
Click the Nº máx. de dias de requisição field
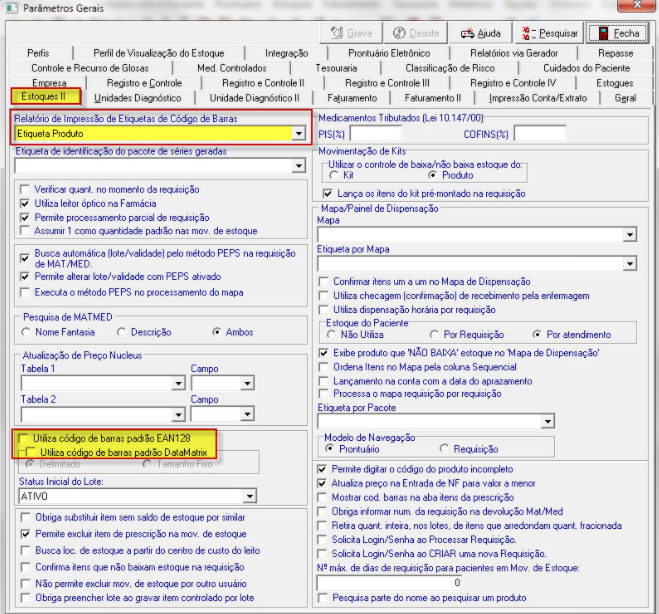(390, 583)
